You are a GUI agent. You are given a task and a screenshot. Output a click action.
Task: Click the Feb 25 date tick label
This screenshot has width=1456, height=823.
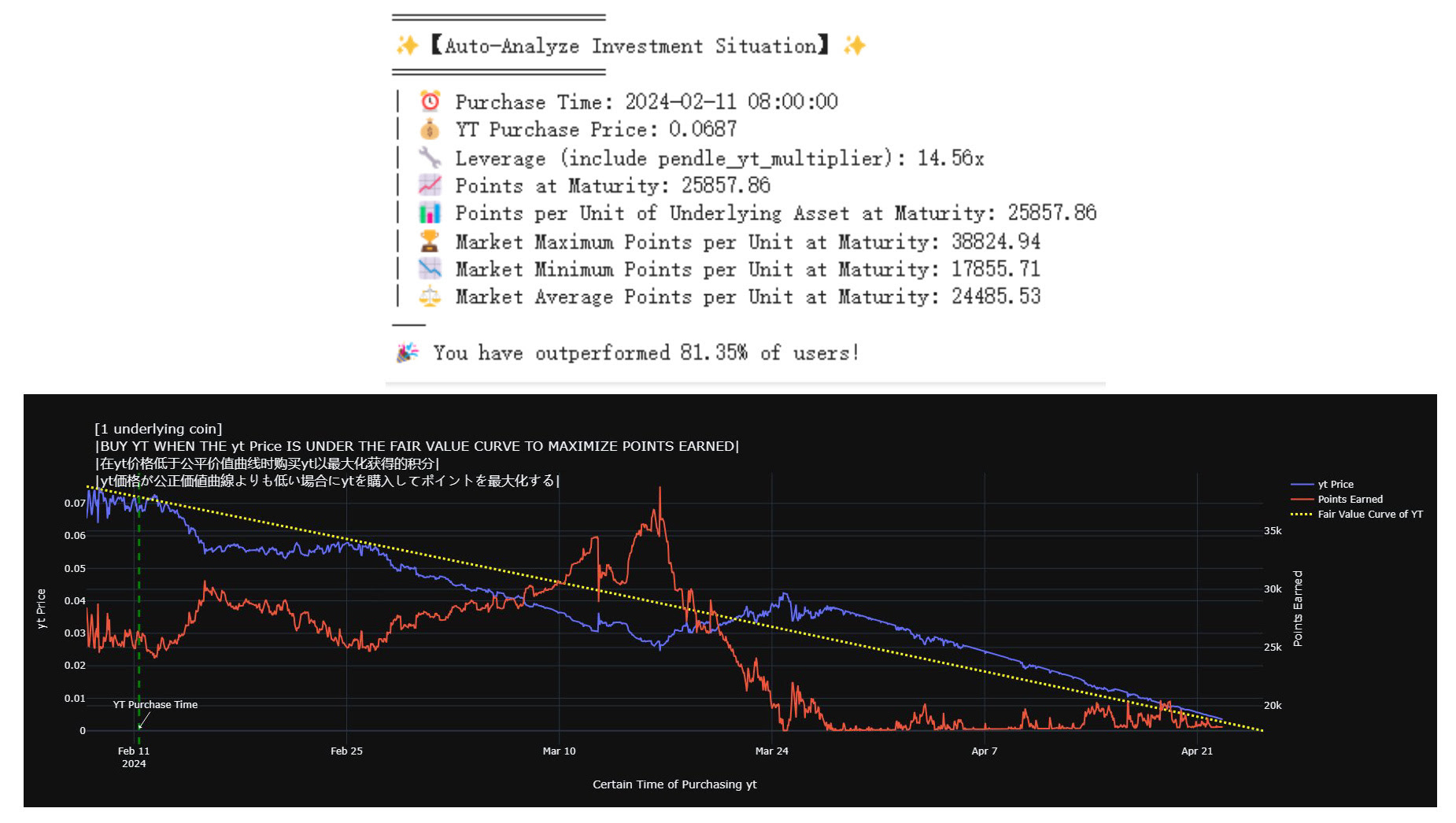(x=346, y=751)
